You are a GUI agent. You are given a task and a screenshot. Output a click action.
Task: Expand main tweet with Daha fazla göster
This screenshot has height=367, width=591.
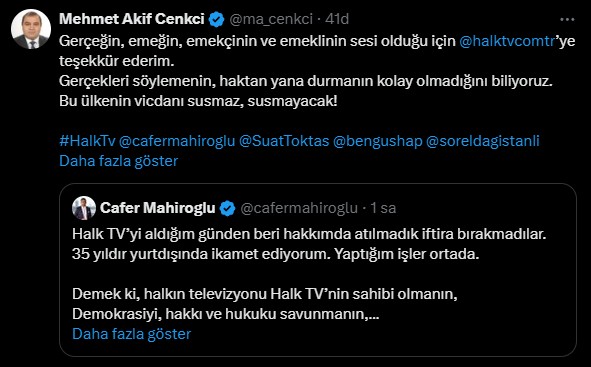click(118, 161)
